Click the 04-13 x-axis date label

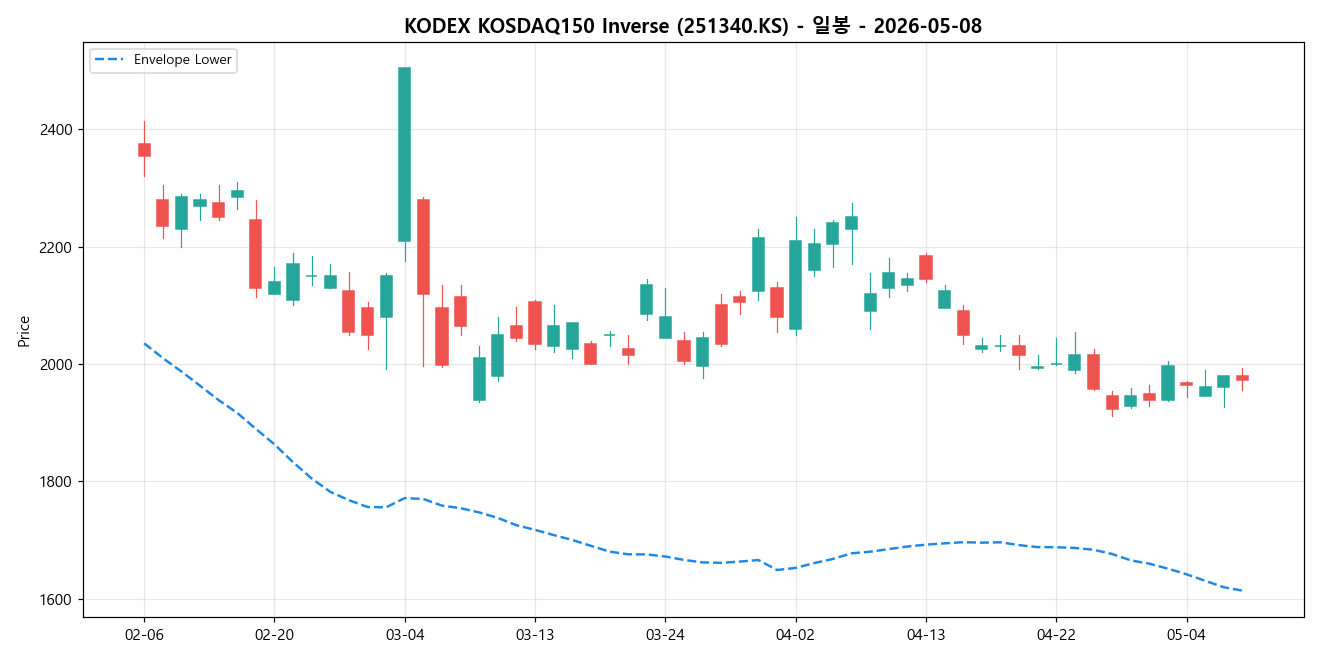925,635
